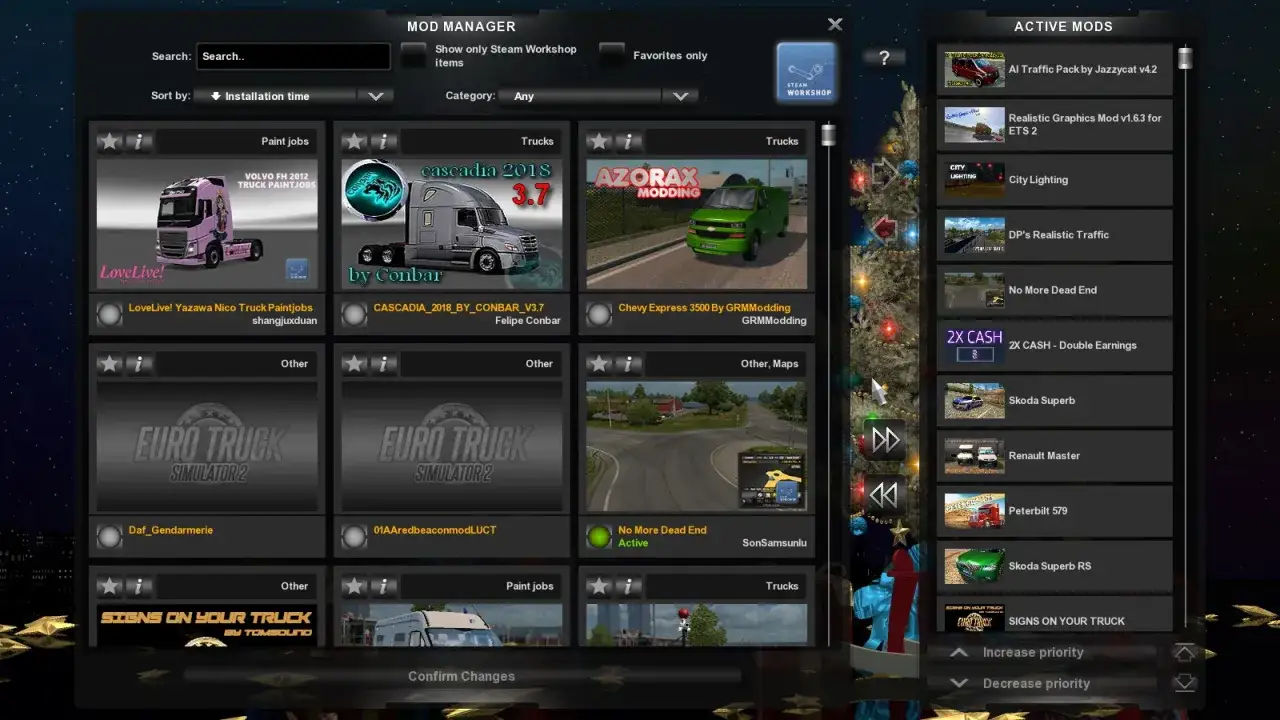Show info for LoveLive! Yazawa Nico paintjob
This screenshot has height=720, width=1280.
point(139,141)
